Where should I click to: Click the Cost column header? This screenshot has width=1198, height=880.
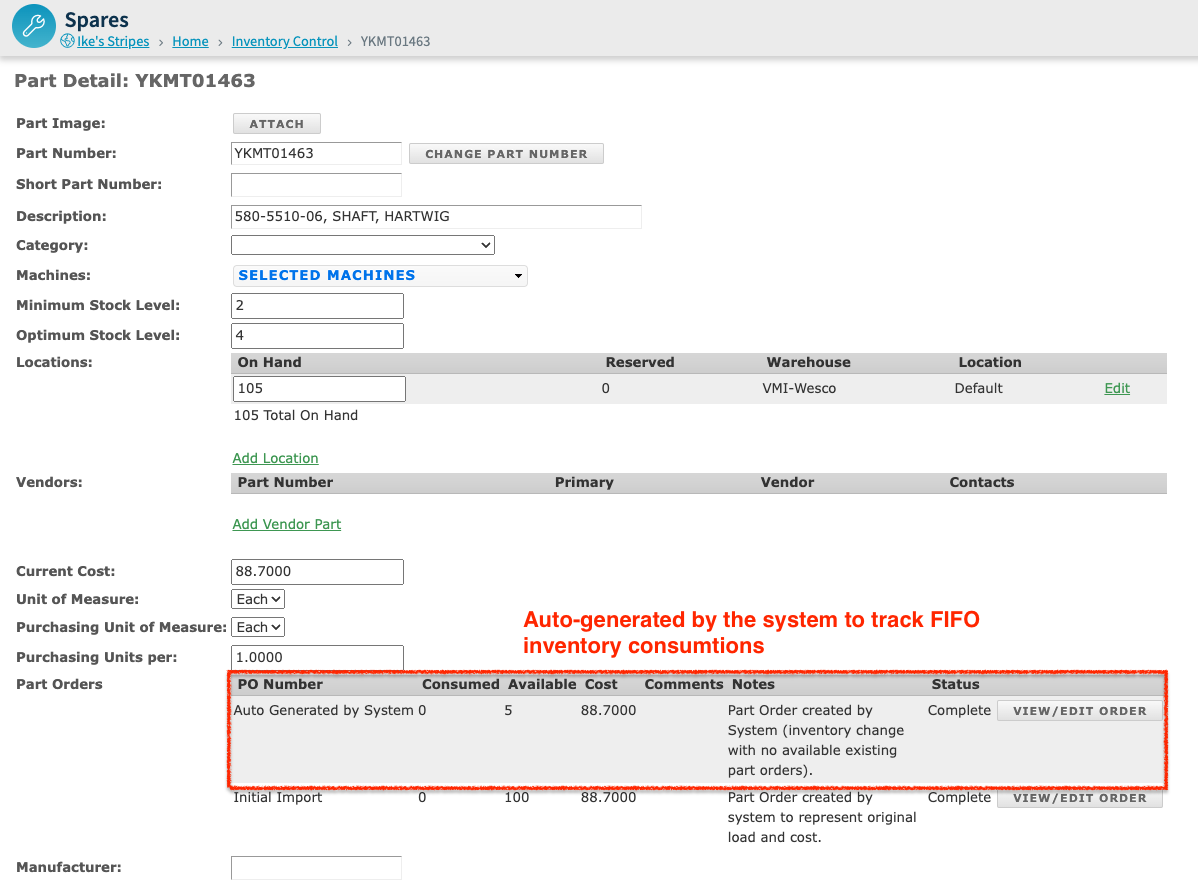pyautogui.click(x=601, y=684)
